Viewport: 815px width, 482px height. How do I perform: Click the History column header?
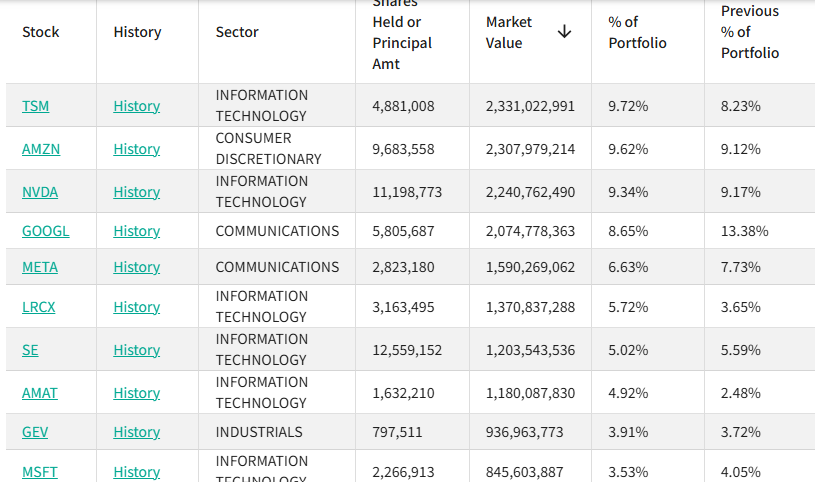tap(137, 32)
